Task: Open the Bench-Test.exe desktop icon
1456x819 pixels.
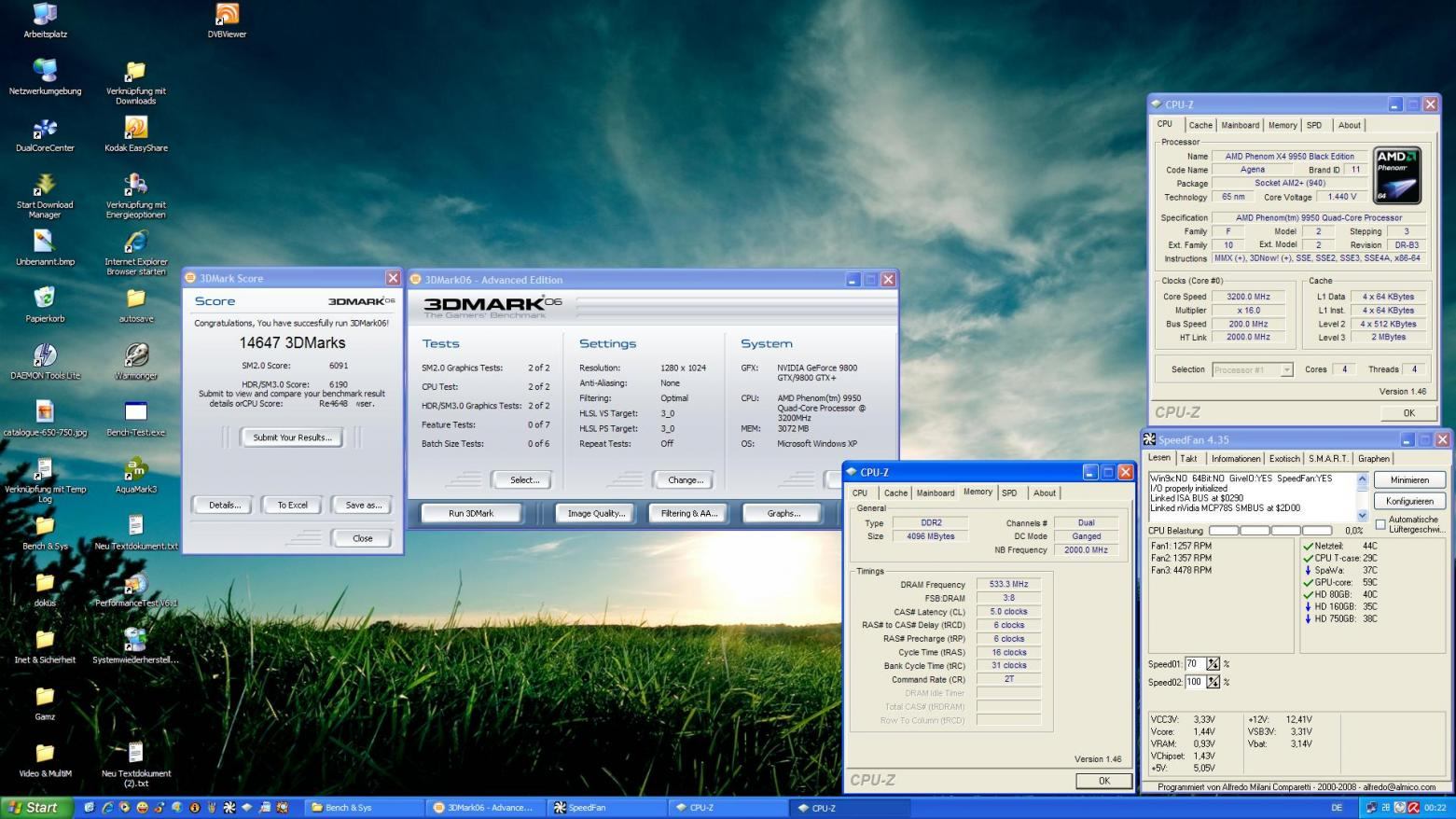Action: click(136, 419)
